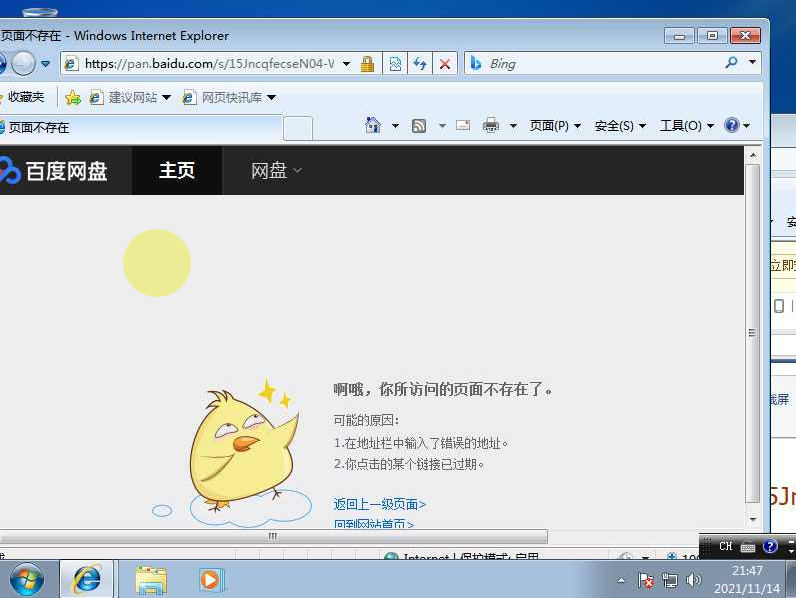Select the 主页 tab in Baidu header

[177, 171]
